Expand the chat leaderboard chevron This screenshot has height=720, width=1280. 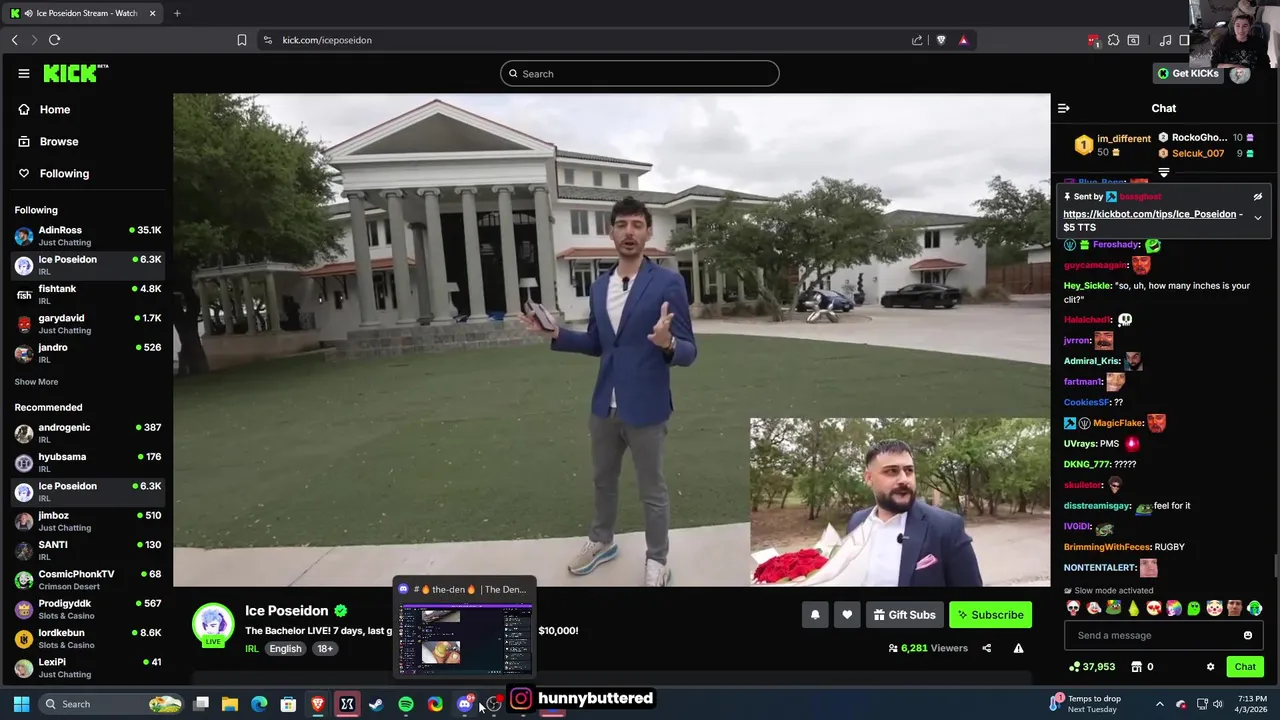point(1163,173)
